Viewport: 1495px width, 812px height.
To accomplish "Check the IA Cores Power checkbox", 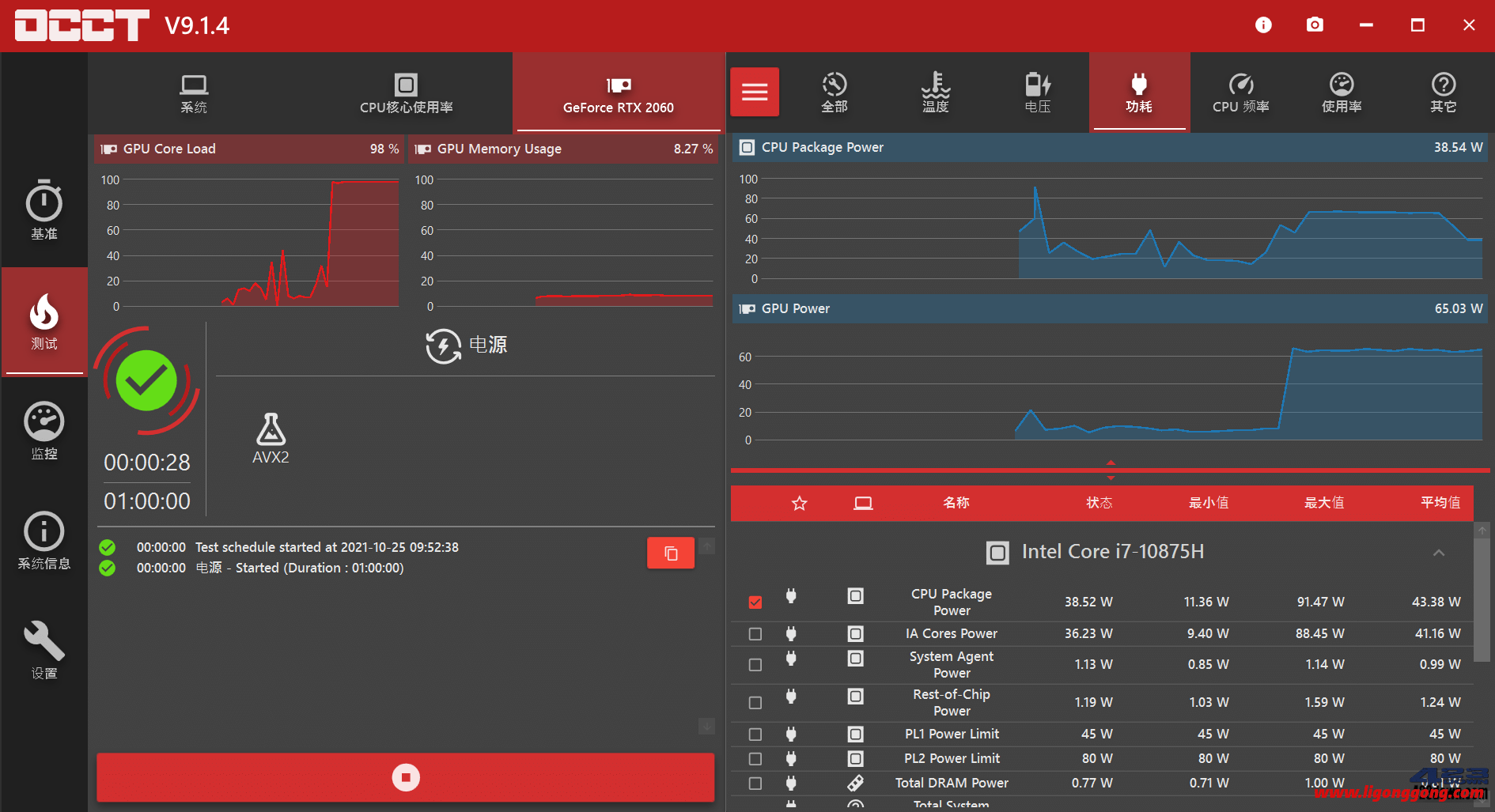I will tap(755, 634).
